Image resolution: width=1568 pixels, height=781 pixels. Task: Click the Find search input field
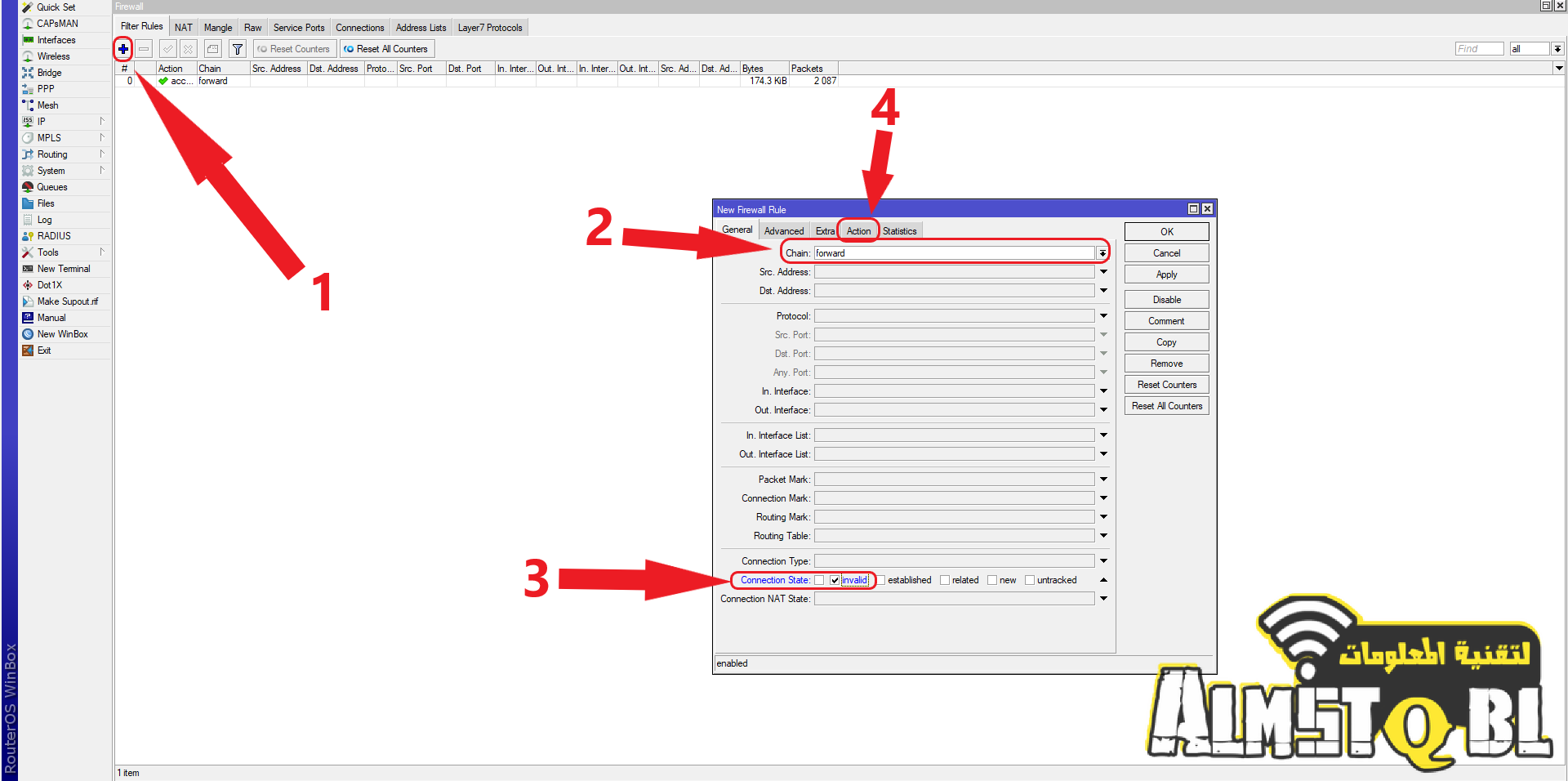1478,49
